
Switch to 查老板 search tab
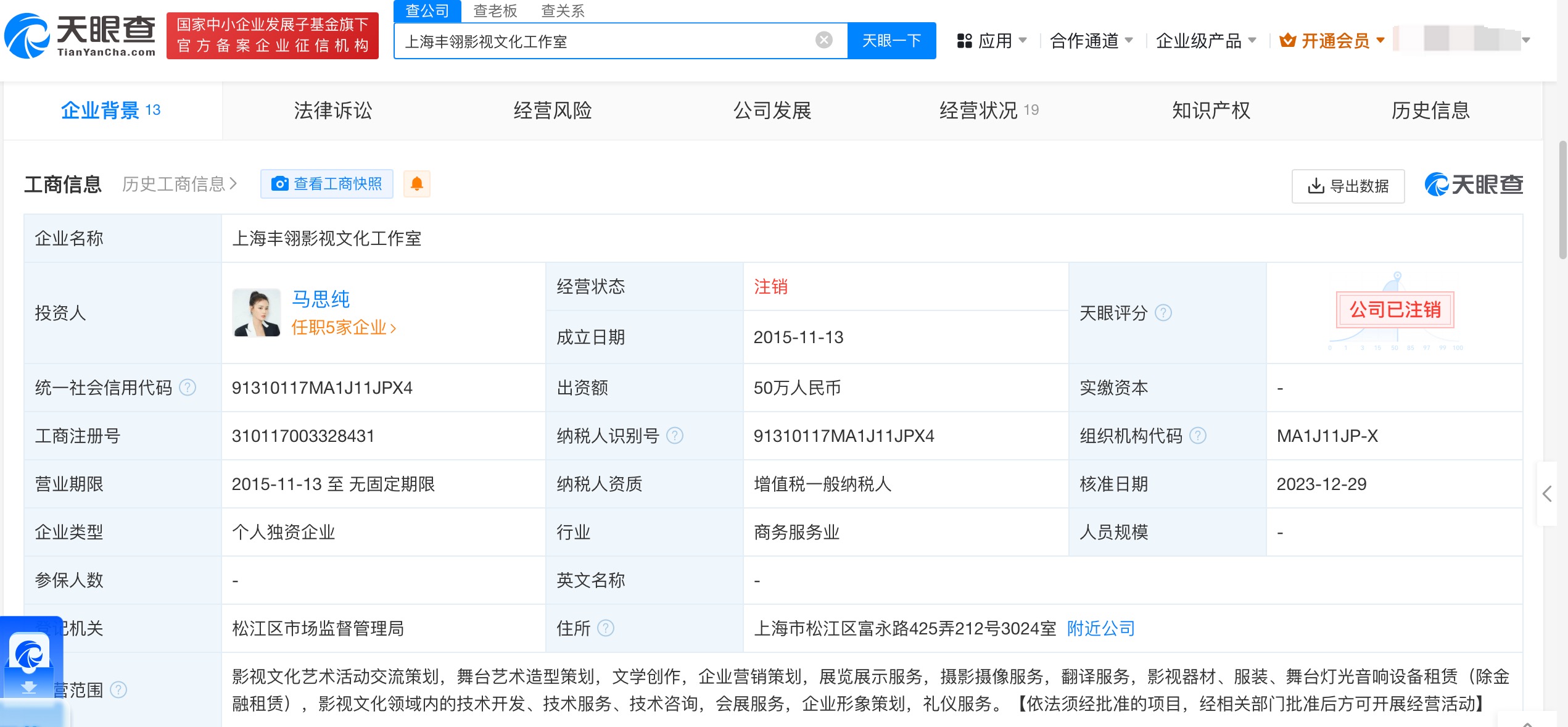pos(495,10)
